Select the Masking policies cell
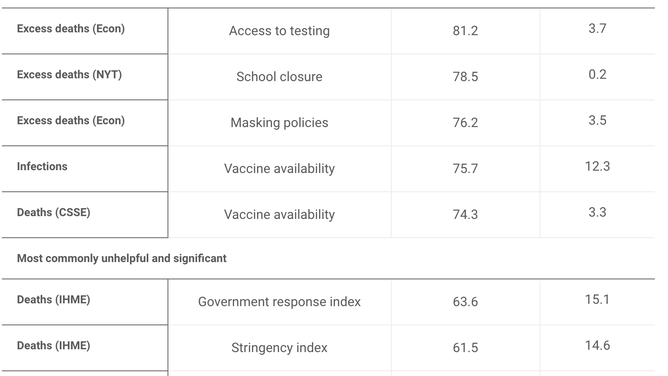The image size is (668, 376). pyautogui.click(x=279, y=123)
